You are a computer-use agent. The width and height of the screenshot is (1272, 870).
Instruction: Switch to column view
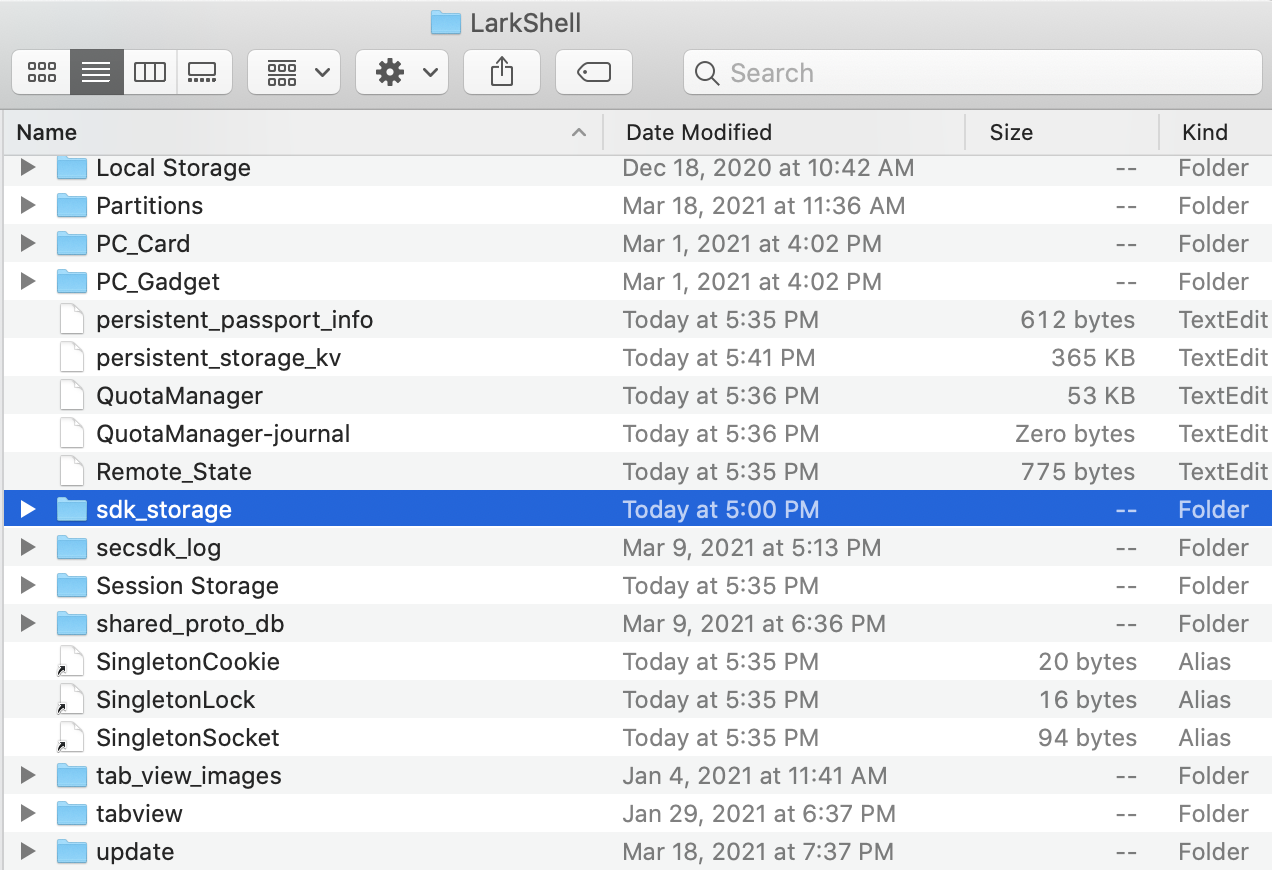[x=150, y=72]
